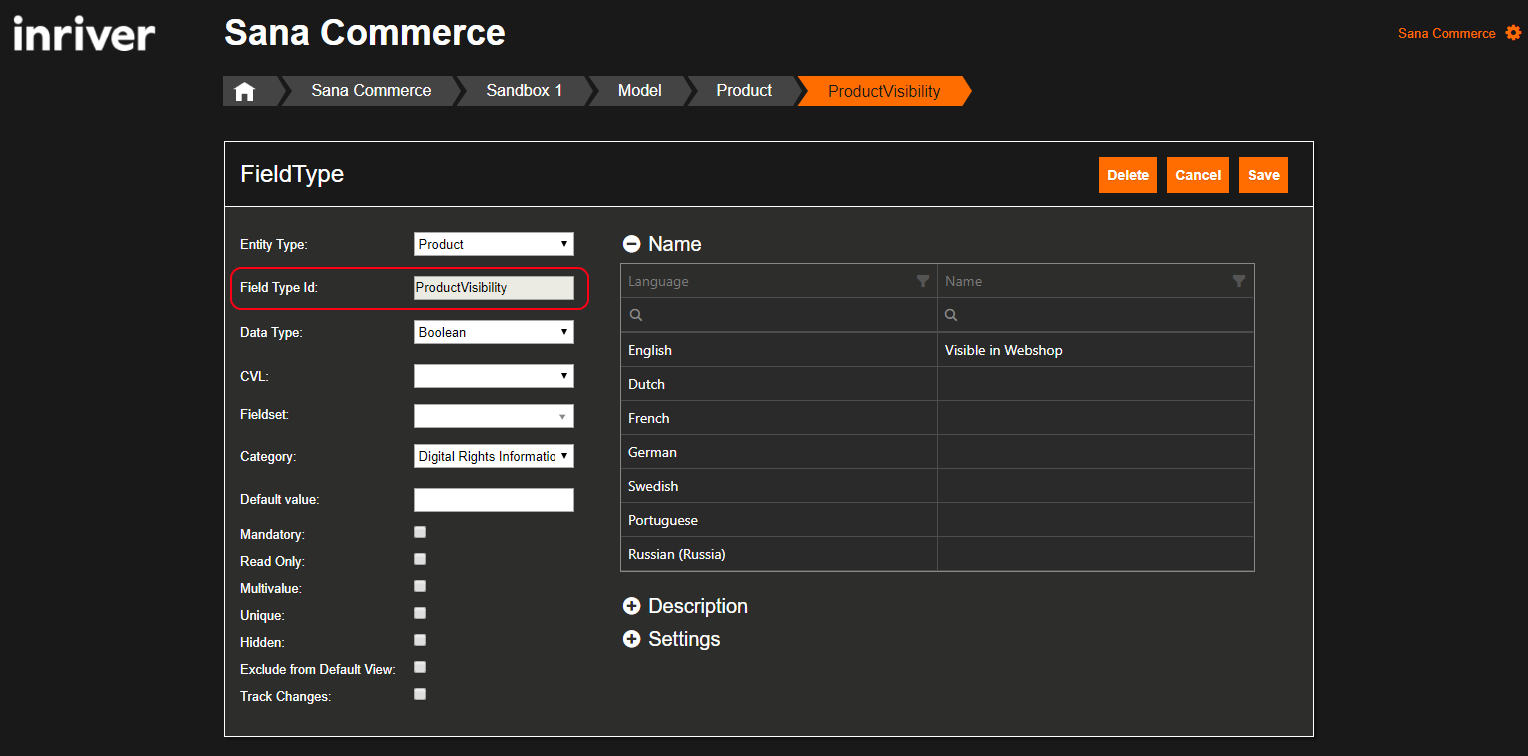Open the Fieldset dropdown

point(494,416)
